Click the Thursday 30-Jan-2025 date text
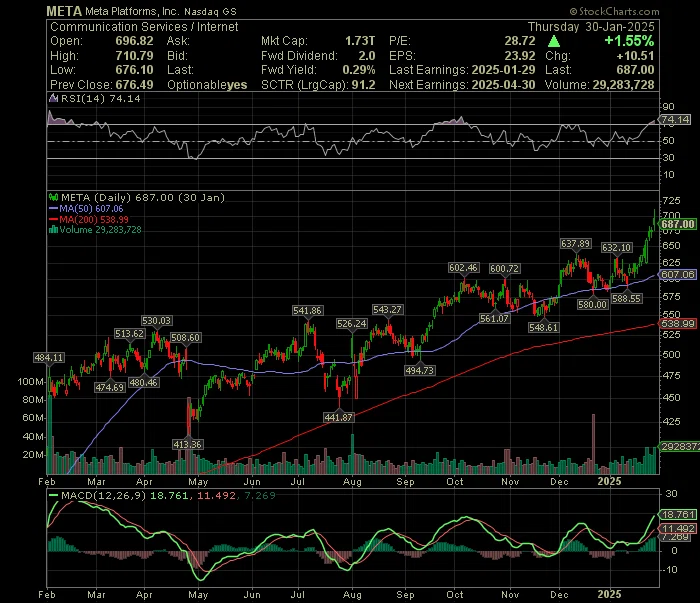Screen dimensions: 700x603 click(591, 27)
